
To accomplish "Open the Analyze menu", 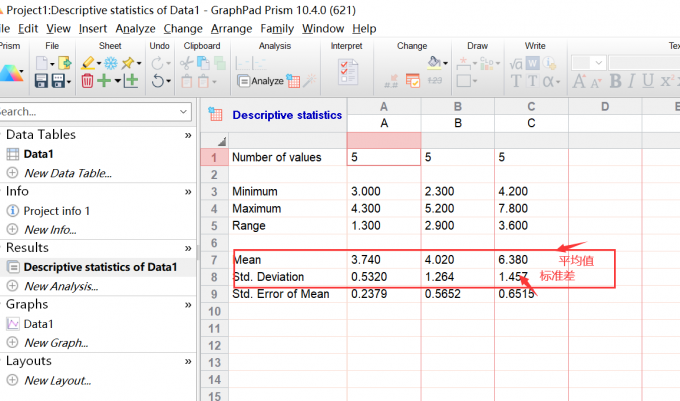I will [x=135, y=29].
